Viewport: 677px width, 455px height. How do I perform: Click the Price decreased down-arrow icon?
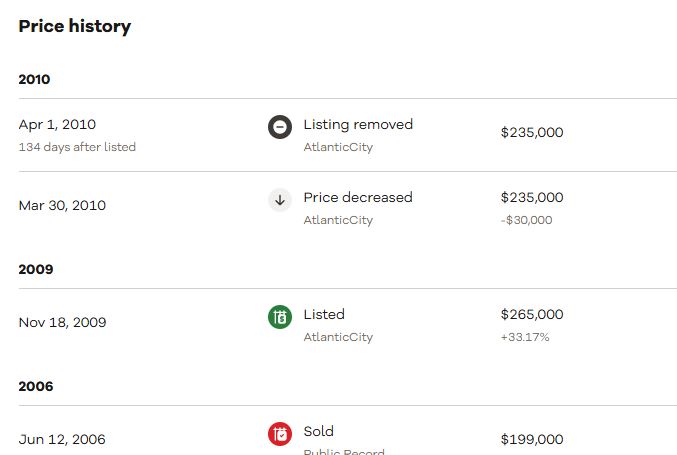coord(280,200)
